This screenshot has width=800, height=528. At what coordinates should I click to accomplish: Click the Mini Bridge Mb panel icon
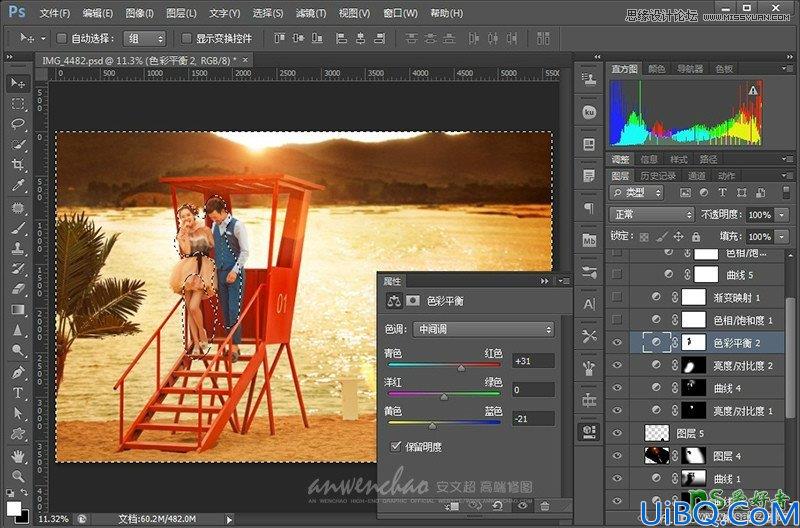pyautogui.click(x=589, y=241)
